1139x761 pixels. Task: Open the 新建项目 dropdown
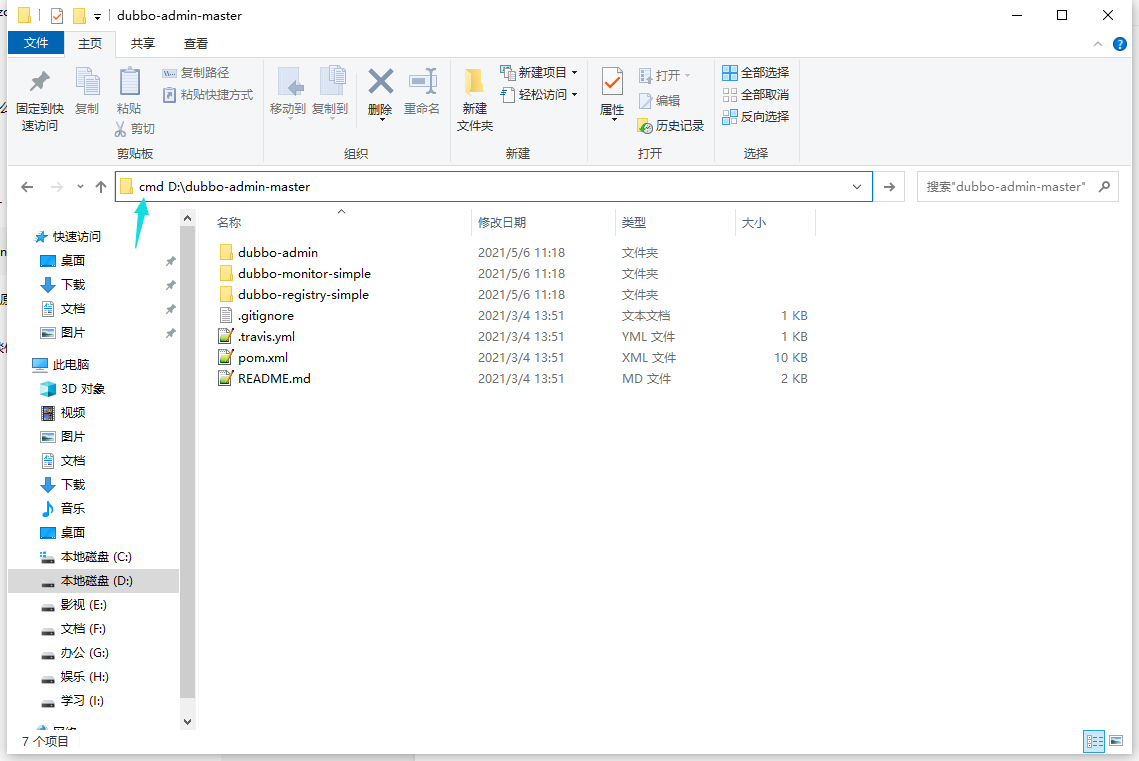pyautogui.click(x=538, y=73)
